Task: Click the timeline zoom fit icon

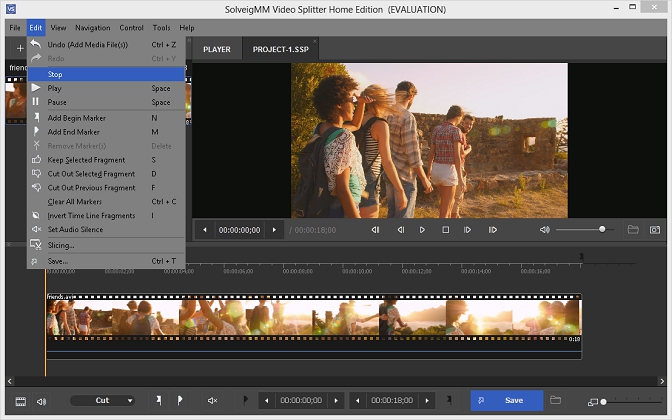Action: point(593,402)
